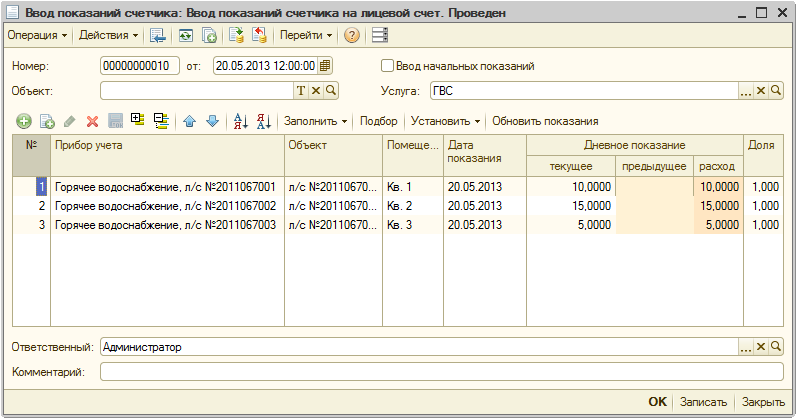Click the OK button
Viewport: 796px width, 418px height.
click(x=657, y=402)
